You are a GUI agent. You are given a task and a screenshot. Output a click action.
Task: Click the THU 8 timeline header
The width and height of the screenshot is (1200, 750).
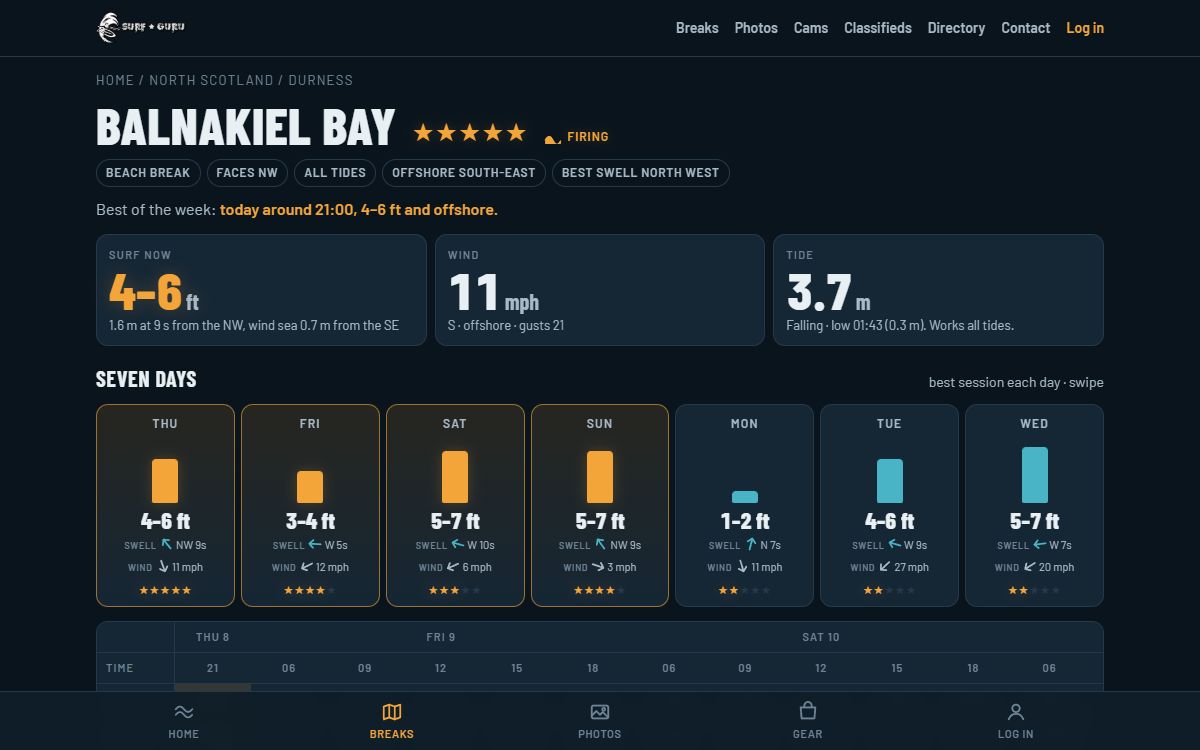pos(212,637)
